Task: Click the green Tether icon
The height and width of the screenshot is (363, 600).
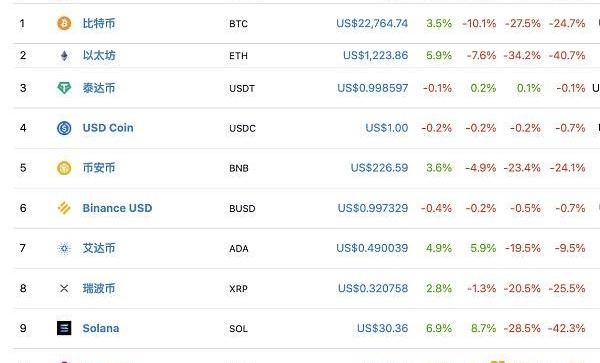Action: (x=64, y=88)
